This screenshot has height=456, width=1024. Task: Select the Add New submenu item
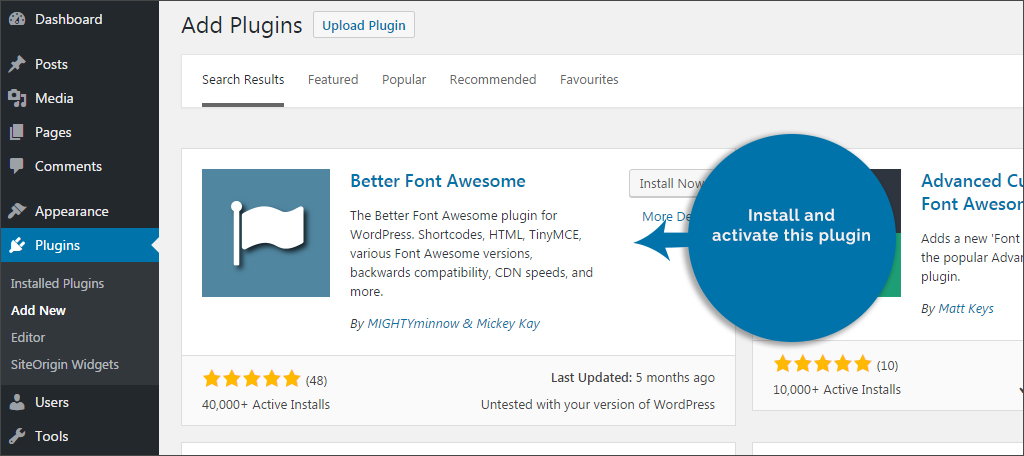(x=39, y=310)
